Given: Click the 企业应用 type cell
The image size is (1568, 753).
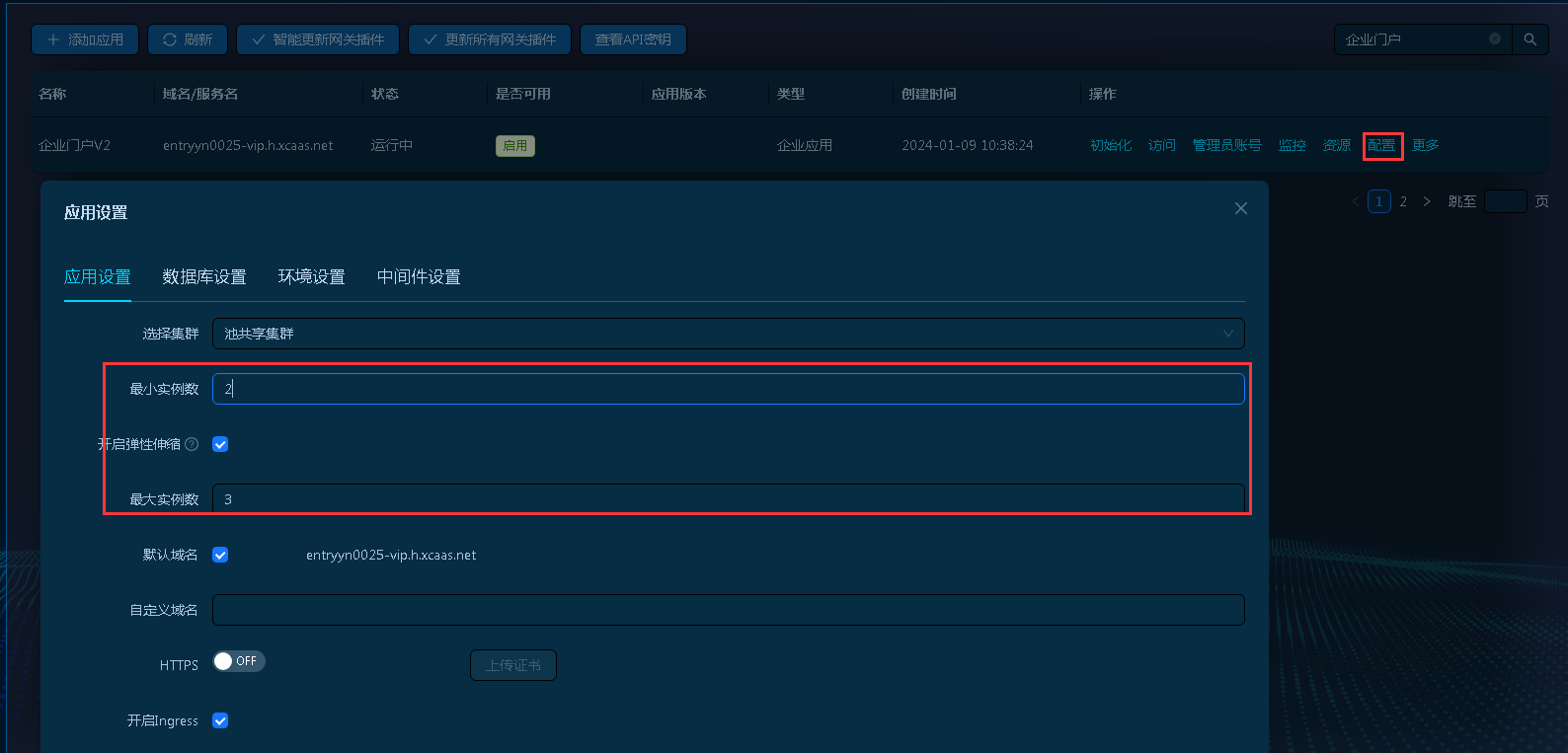Looking at the screenshot, I should point(805,145).
